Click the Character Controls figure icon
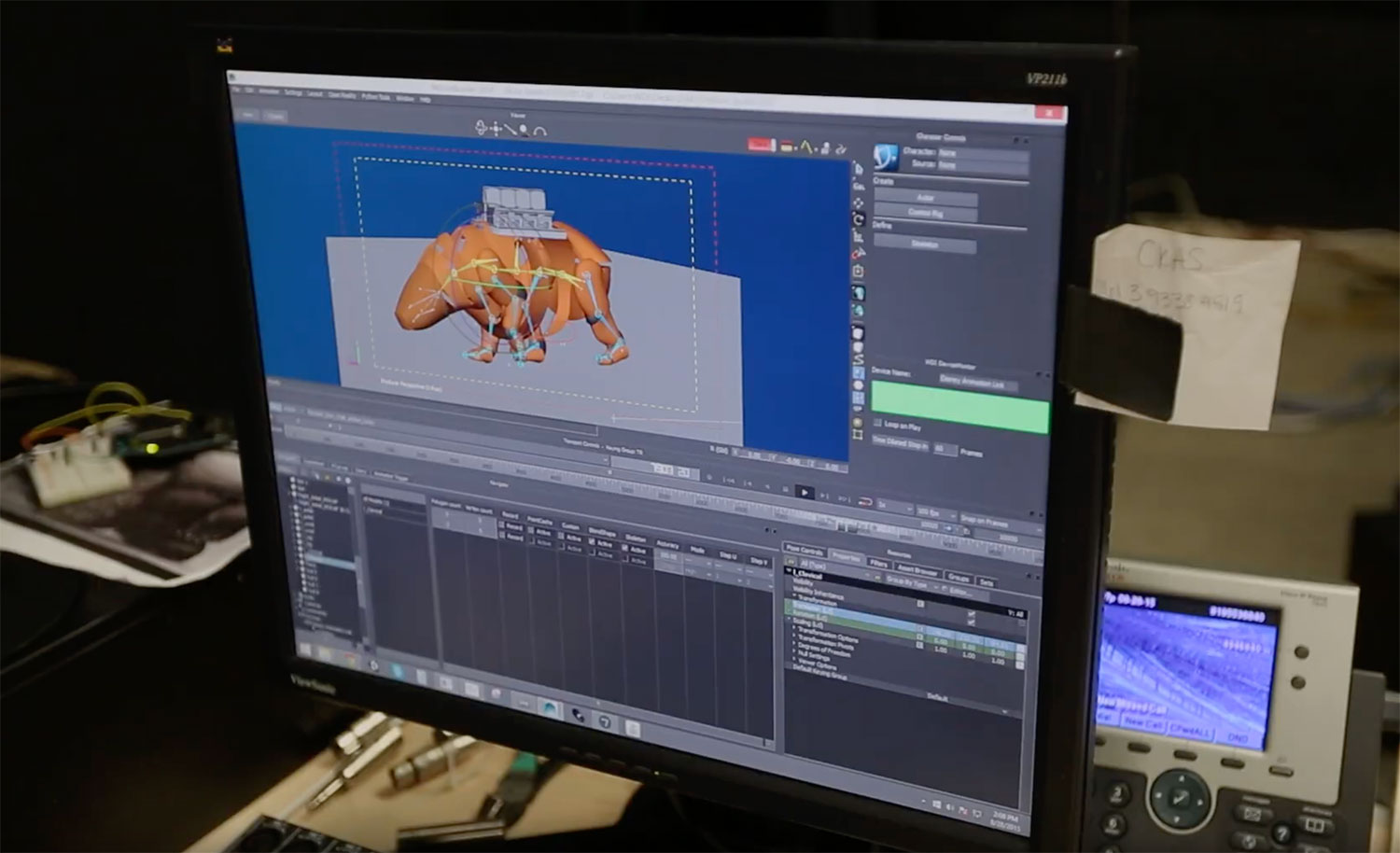Viewport: 1400px width, 853px height. [885, 156]
